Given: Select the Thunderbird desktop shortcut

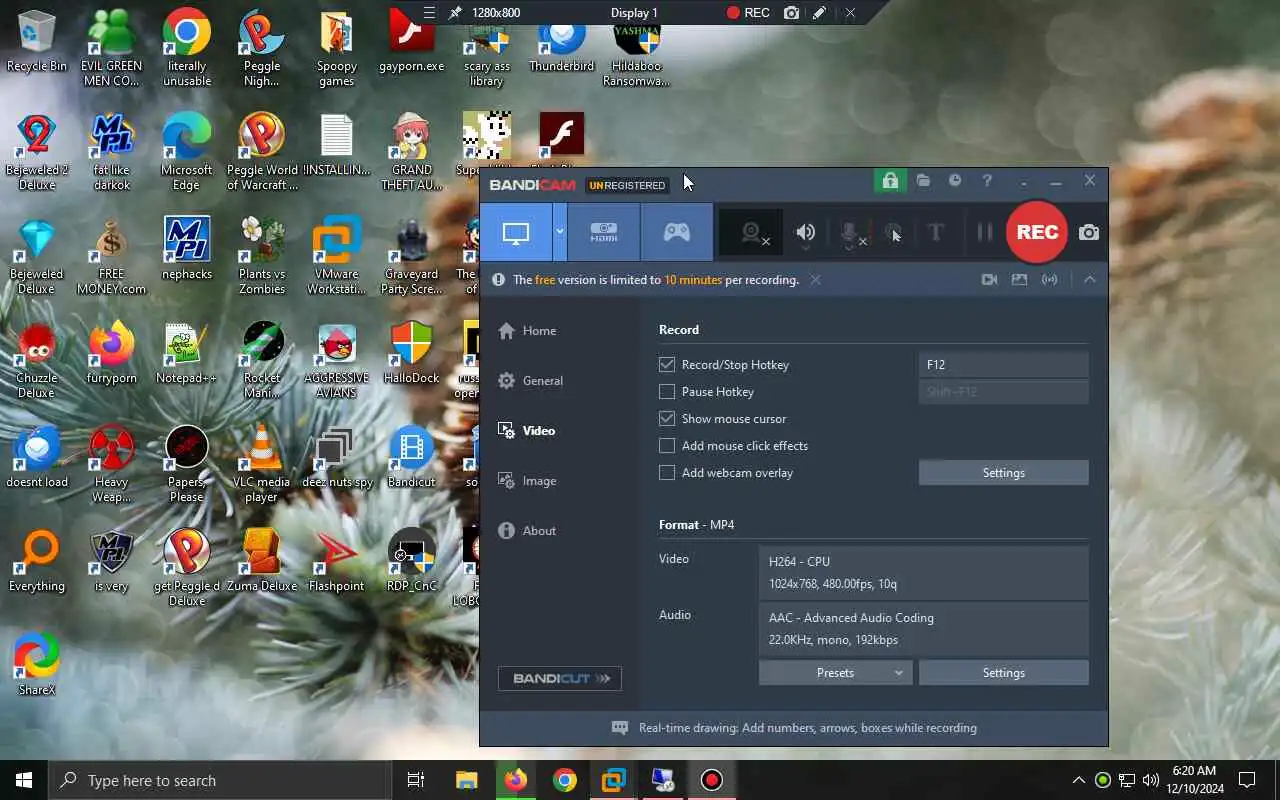Looking at the screenshot, I should tap(562, 45).
